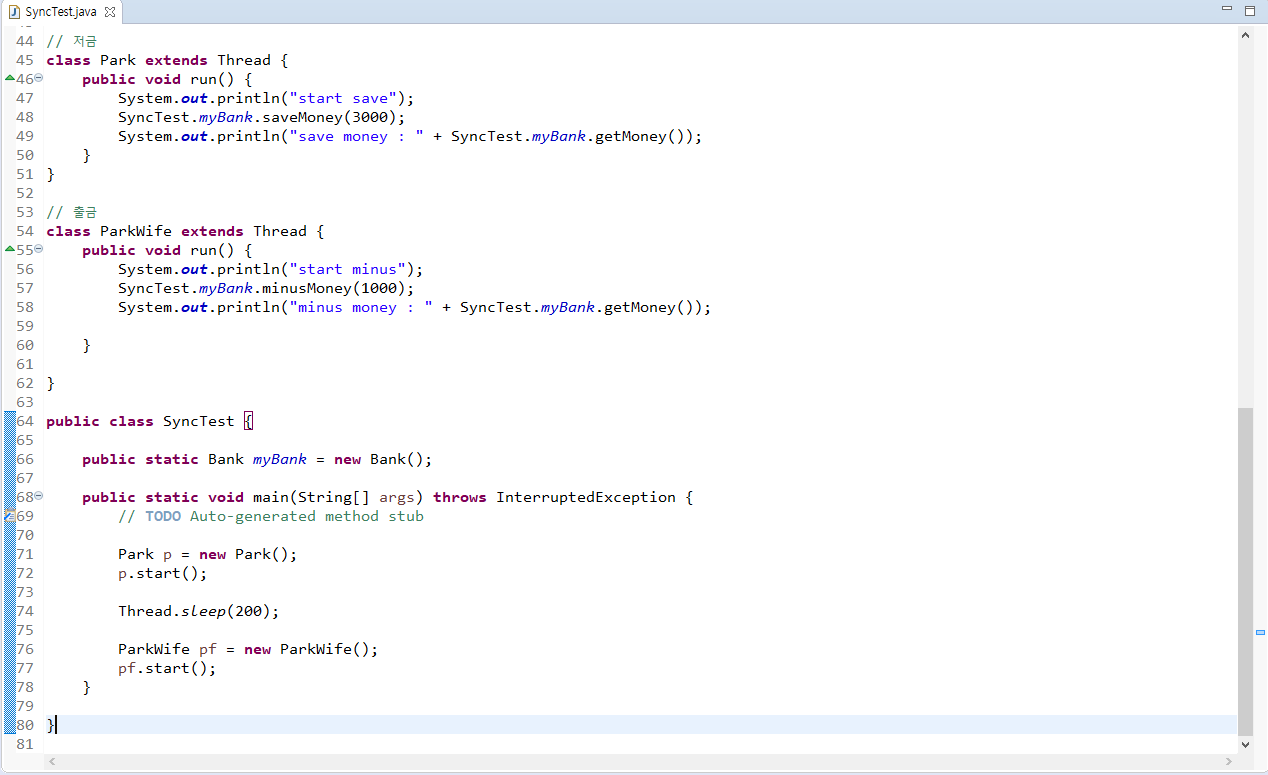Click "SyncTest" in public class declaration line 64
The height and width of the screenshot is (775, 1268).
[199, 421]
